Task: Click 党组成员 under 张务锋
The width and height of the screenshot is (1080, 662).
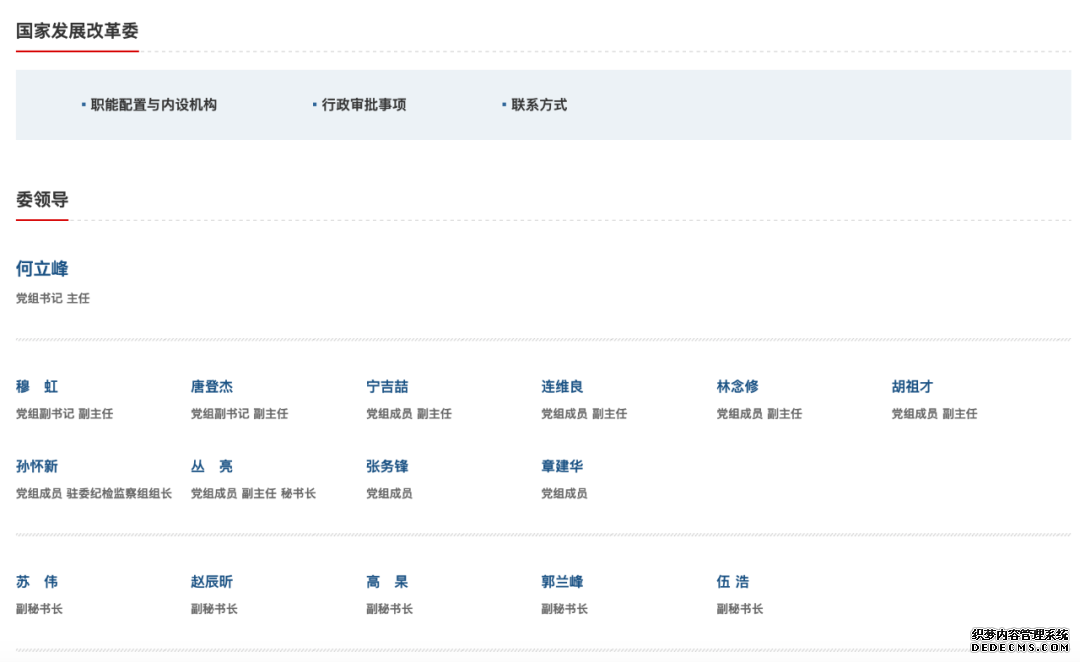Action: [x=389, y=494]
